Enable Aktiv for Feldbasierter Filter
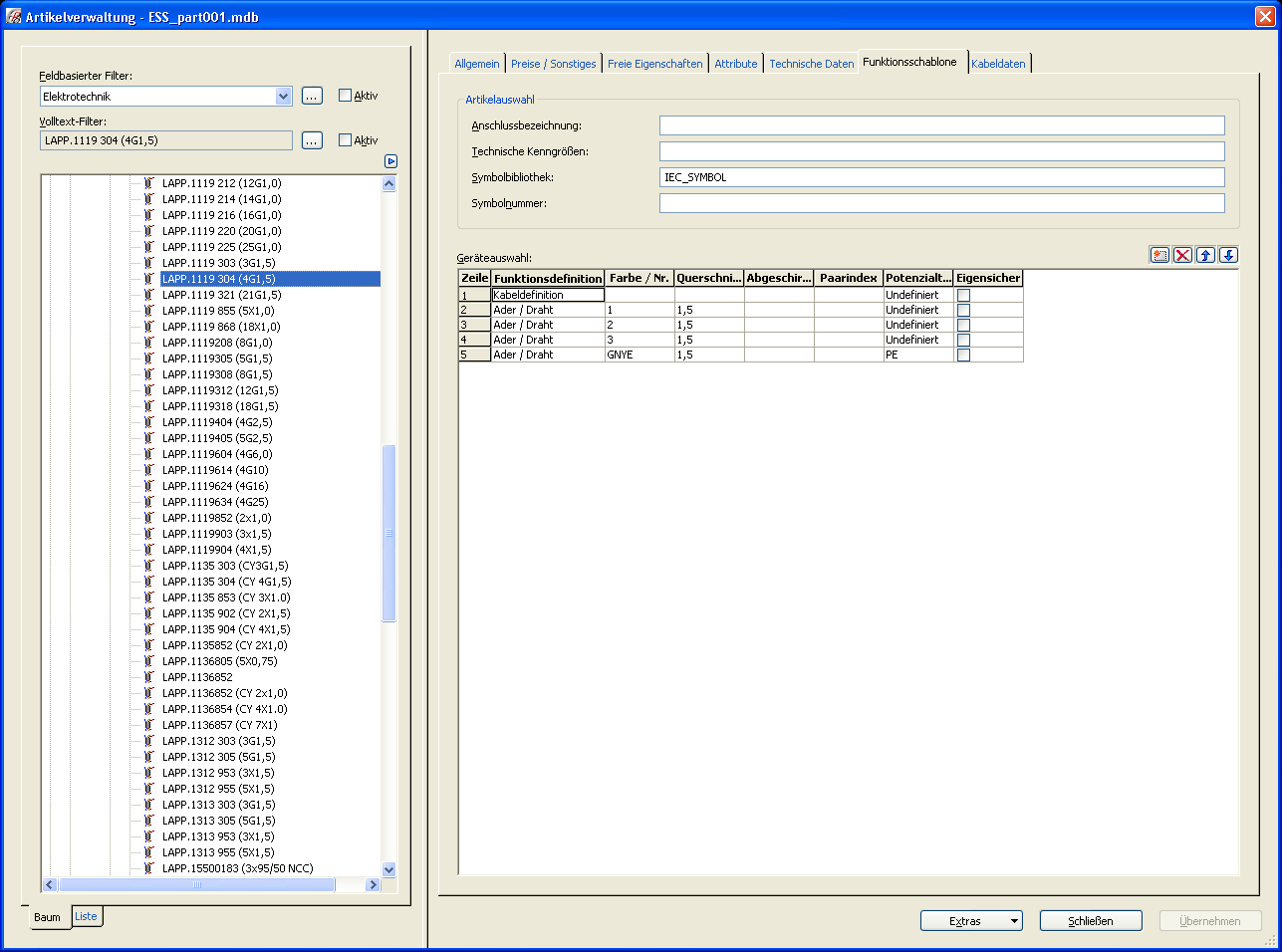Screen dimensions: 1282x952 click(345, 96)
